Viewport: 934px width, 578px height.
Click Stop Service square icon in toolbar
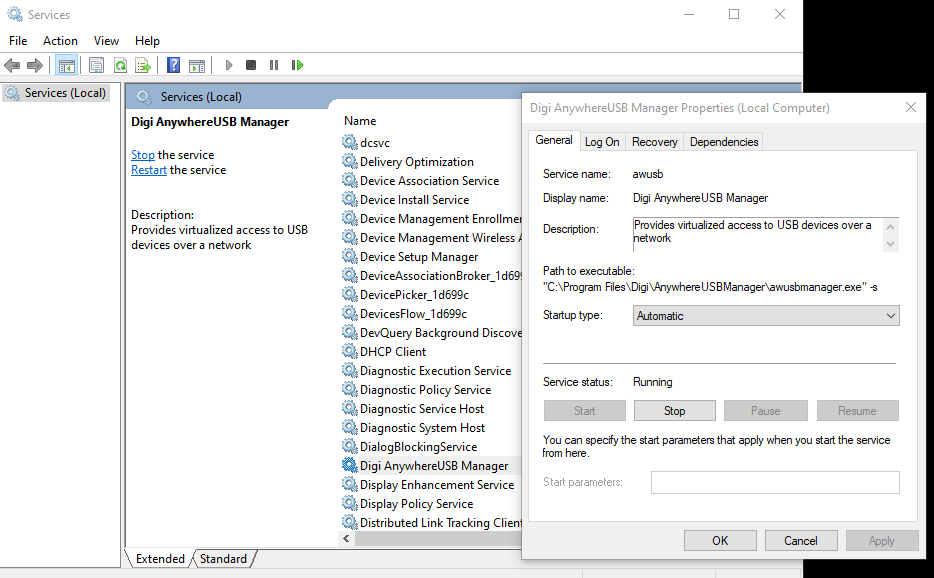pyautogui.click(x=251, y=65)
